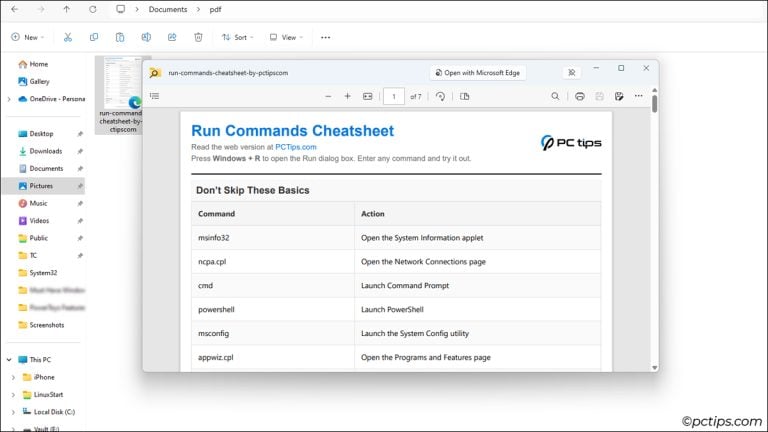Viewport: 768px width, 432px height.
Task: Open the search magnifier in PDF preview toolbar
Action: tap(556, 96)
